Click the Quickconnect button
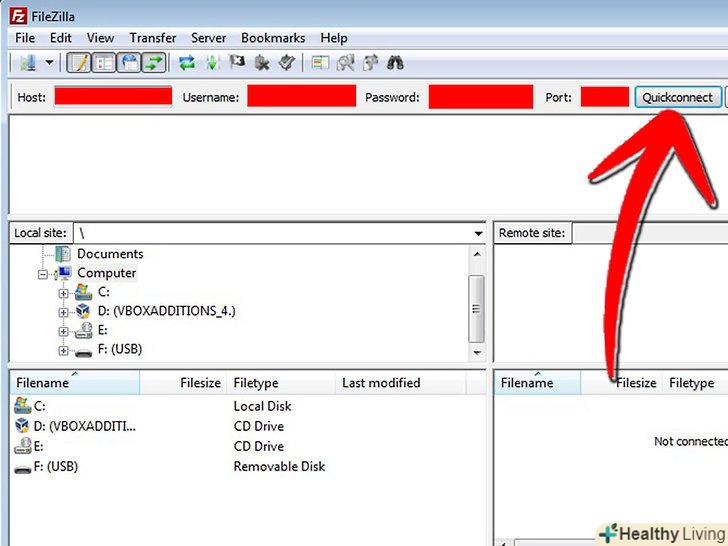This screenshot has width=728, height=546. pos(677,97)
